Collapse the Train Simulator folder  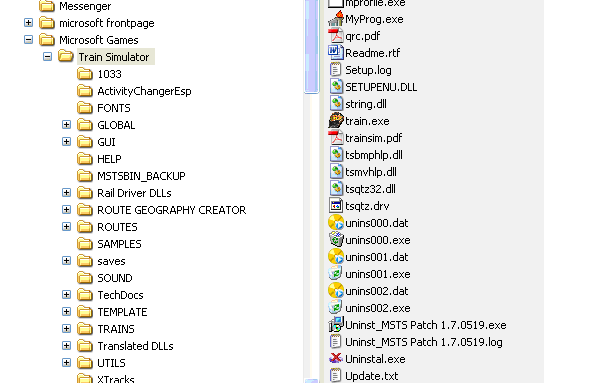click(x=47, y=57)
